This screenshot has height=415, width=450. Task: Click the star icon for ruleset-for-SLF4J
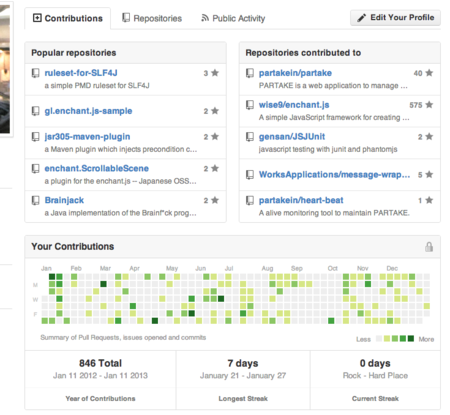pos(215,73)
